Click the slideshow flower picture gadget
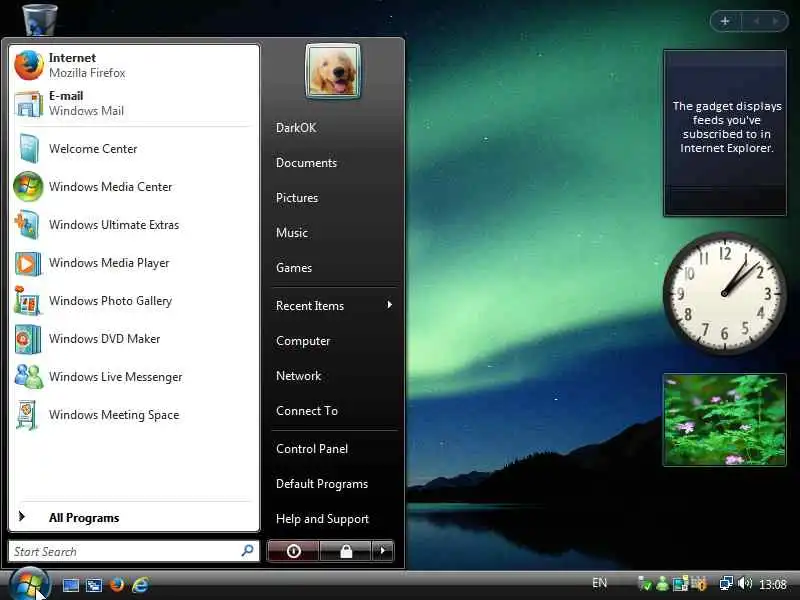This screenshot has height=600, width=800. (724, 420)
